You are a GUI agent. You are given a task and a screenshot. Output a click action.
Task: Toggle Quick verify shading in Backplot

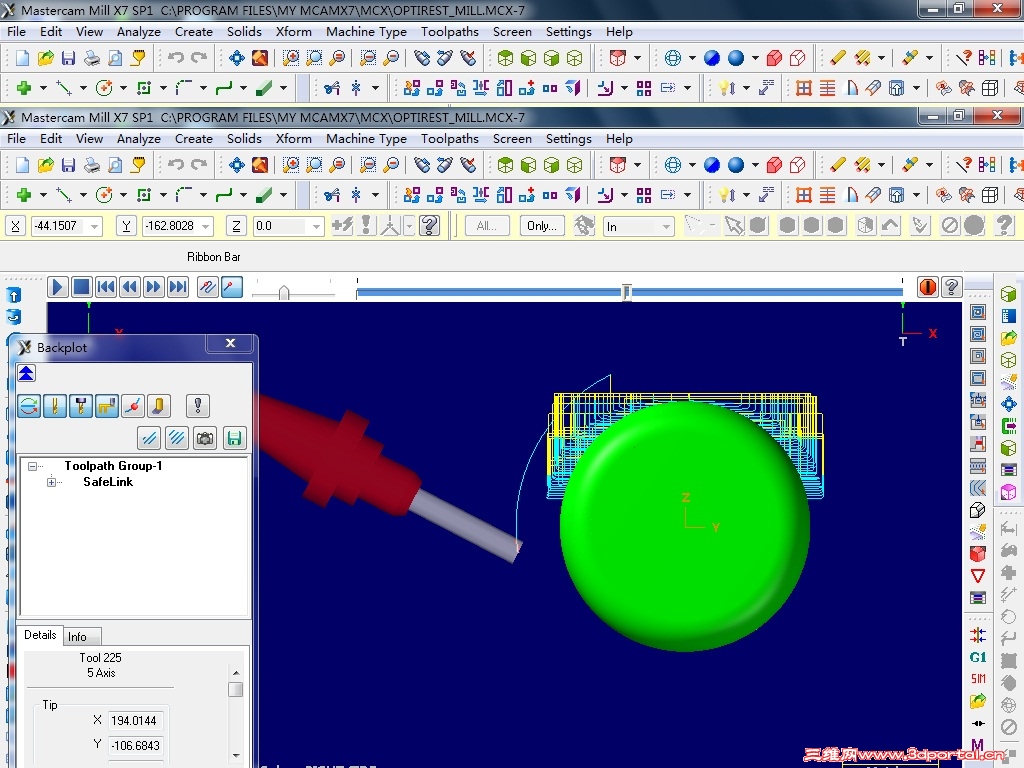159,406
